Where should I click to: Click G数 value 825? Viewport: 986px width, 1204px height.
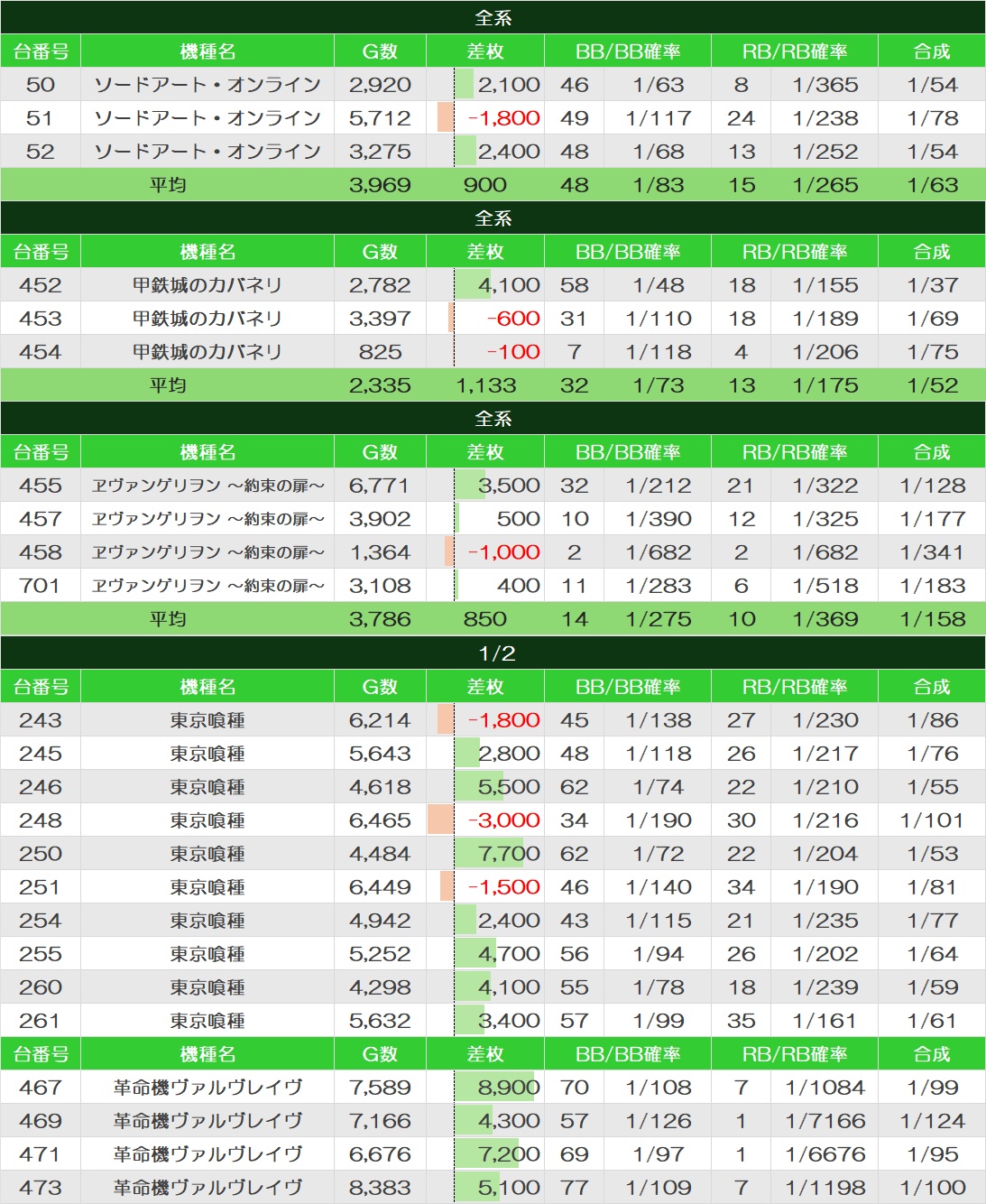click(x=380, y=352)
